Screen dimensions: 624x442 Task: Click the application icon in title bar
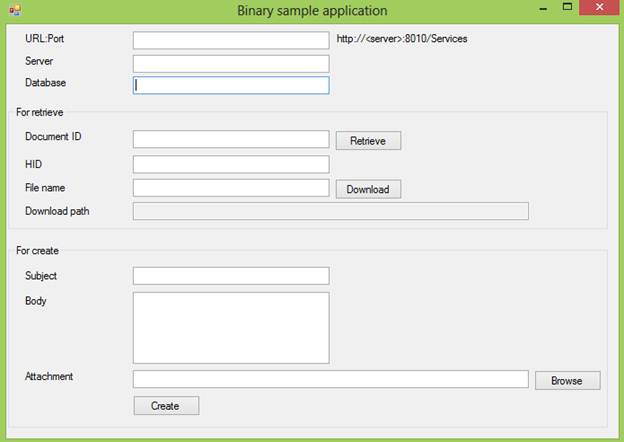(15, 10)
